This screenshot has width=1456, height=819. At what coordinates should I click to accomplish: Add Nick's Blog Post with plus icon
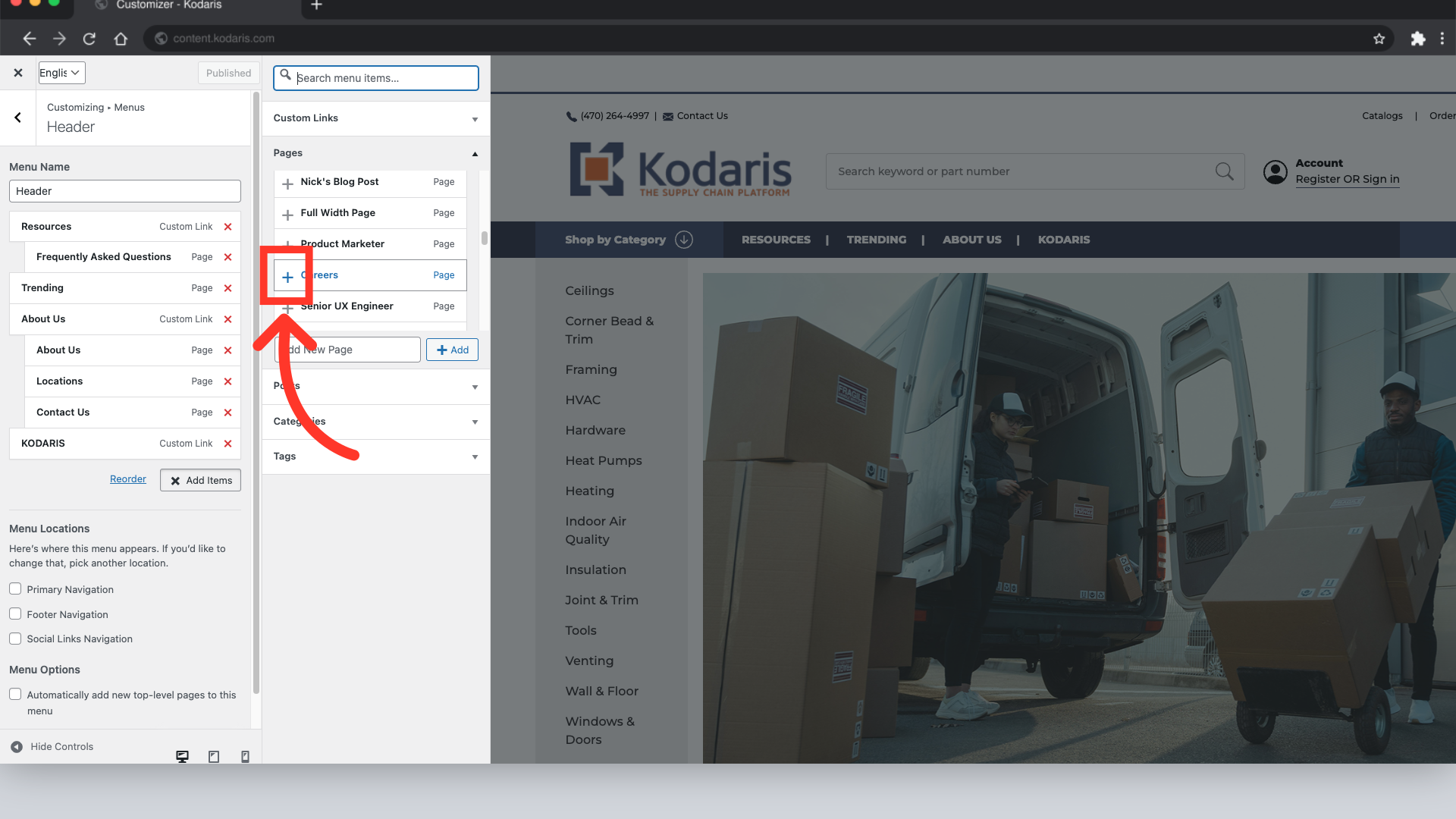[x=287, y=184]
